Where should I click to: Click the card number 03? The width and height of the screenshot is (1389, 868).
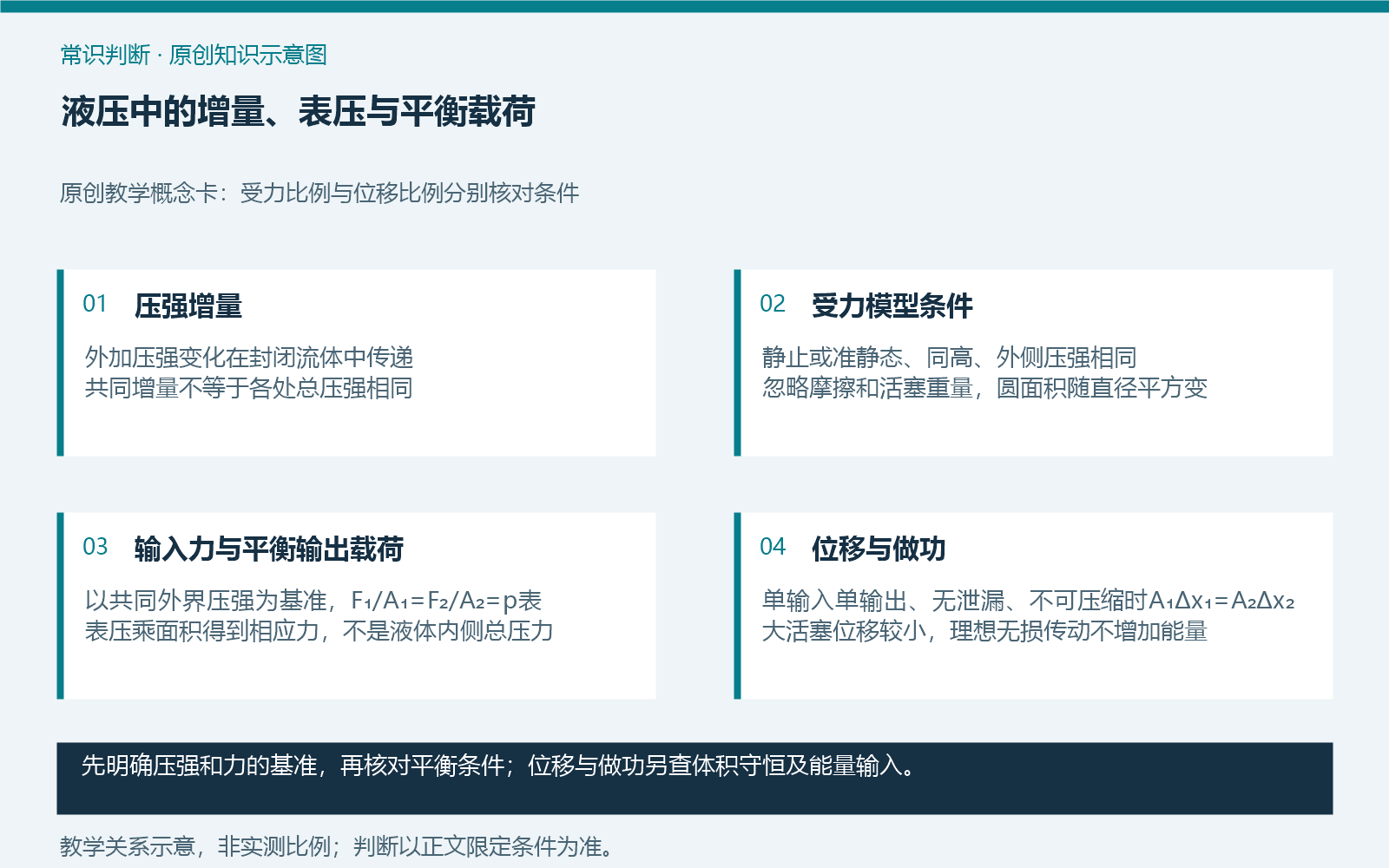tap(95, 547)
